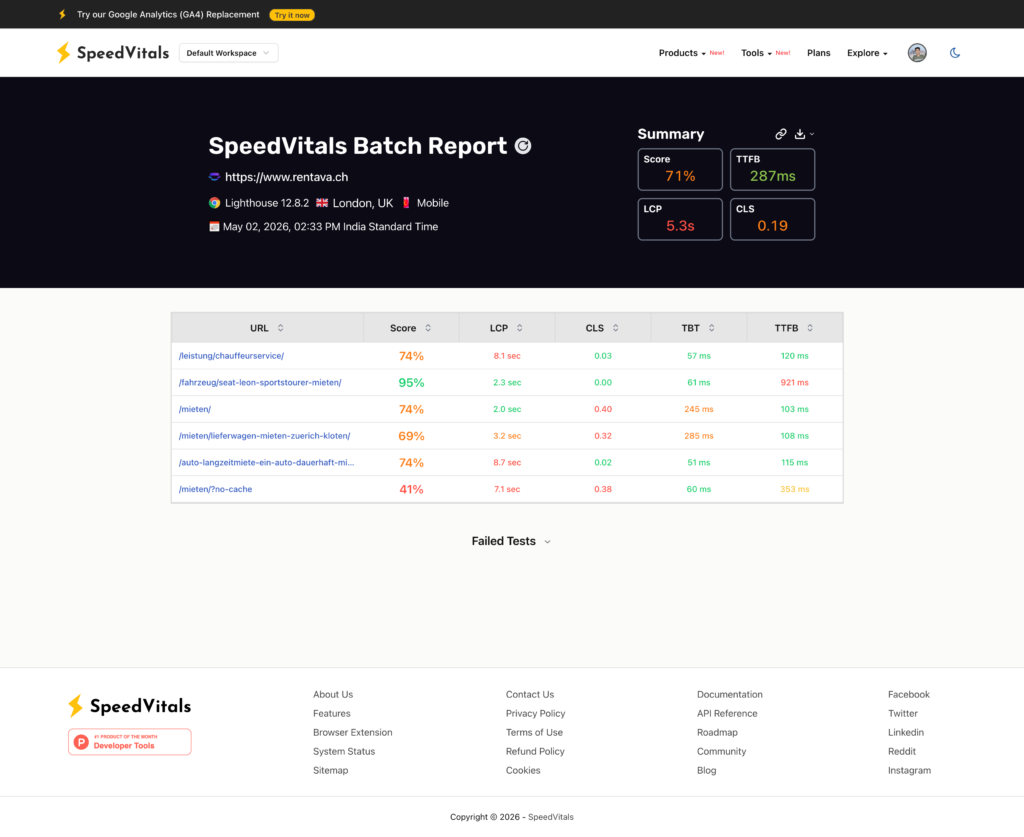Open the download report icon menu
This screenshot has height=837, width=1024.
803,134
